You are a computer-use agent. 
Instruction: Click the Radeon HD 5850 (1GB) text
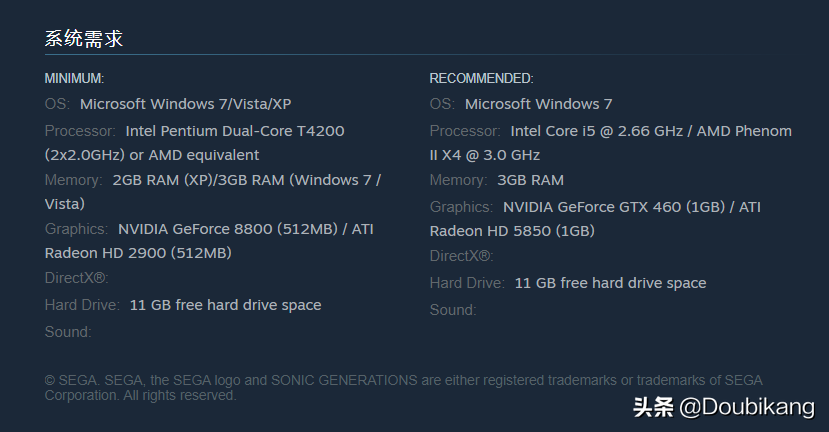tap(512, 231)
